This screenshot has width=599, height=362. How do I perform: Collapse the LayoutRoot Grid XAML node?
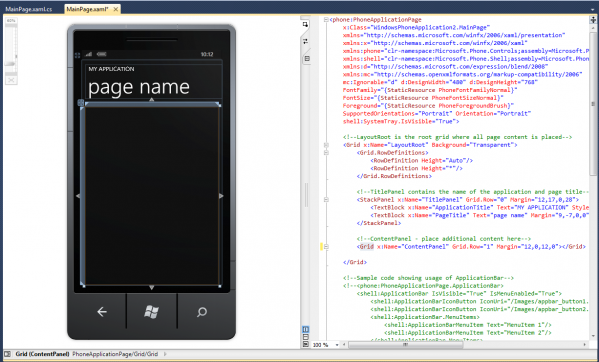pyautogui.click(x=326, y=145)
